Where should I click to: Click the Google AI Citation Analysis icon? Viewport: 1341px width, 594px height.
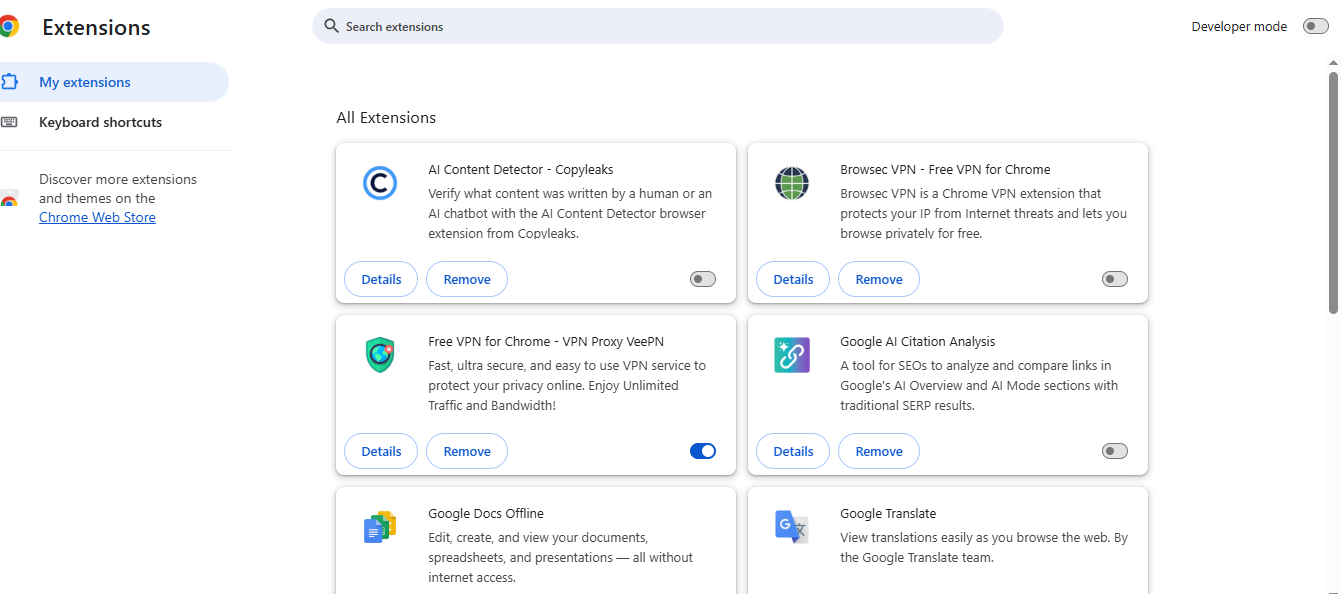[792, 355]
